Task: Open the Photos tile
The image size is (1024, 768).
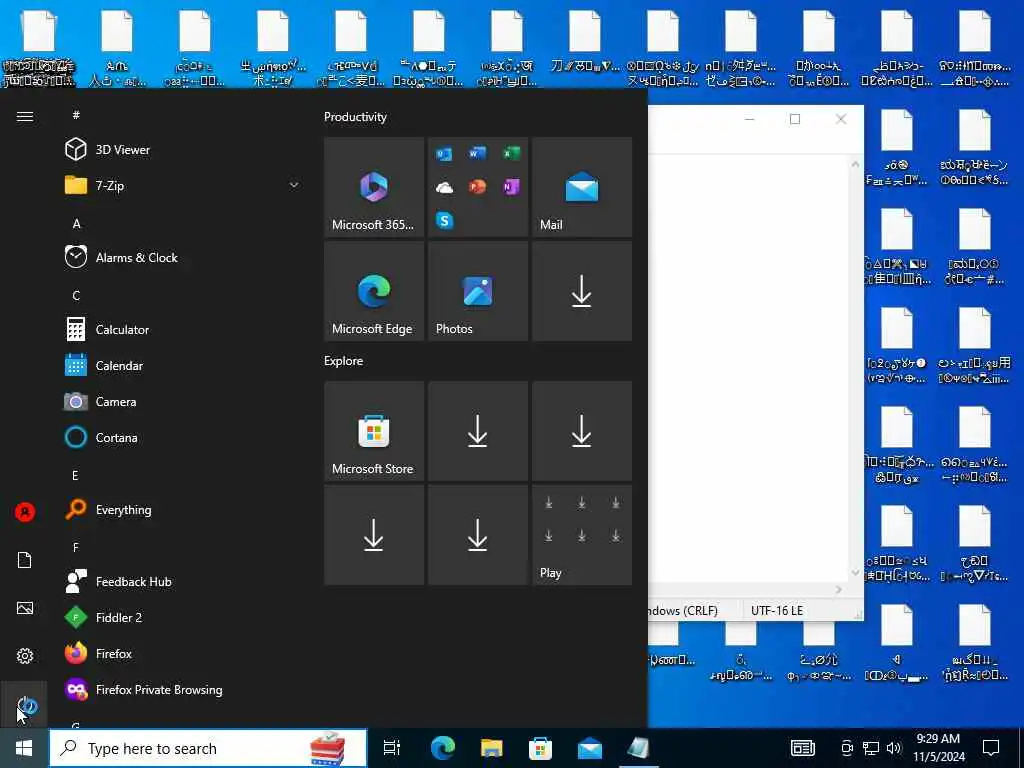Action: click(x=478, y=291)
